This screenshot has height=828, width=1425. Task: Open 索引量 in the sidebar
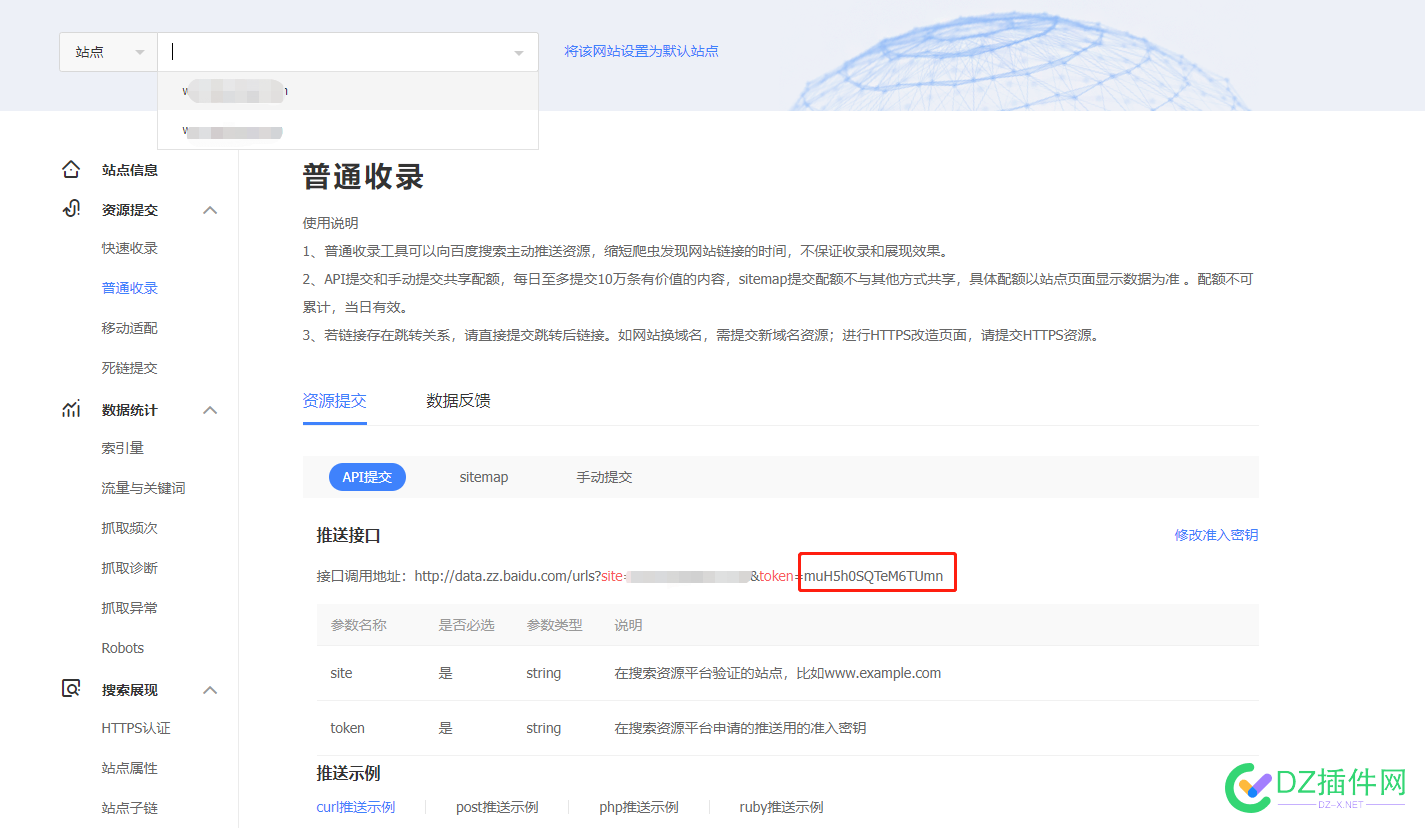(123, 448)
